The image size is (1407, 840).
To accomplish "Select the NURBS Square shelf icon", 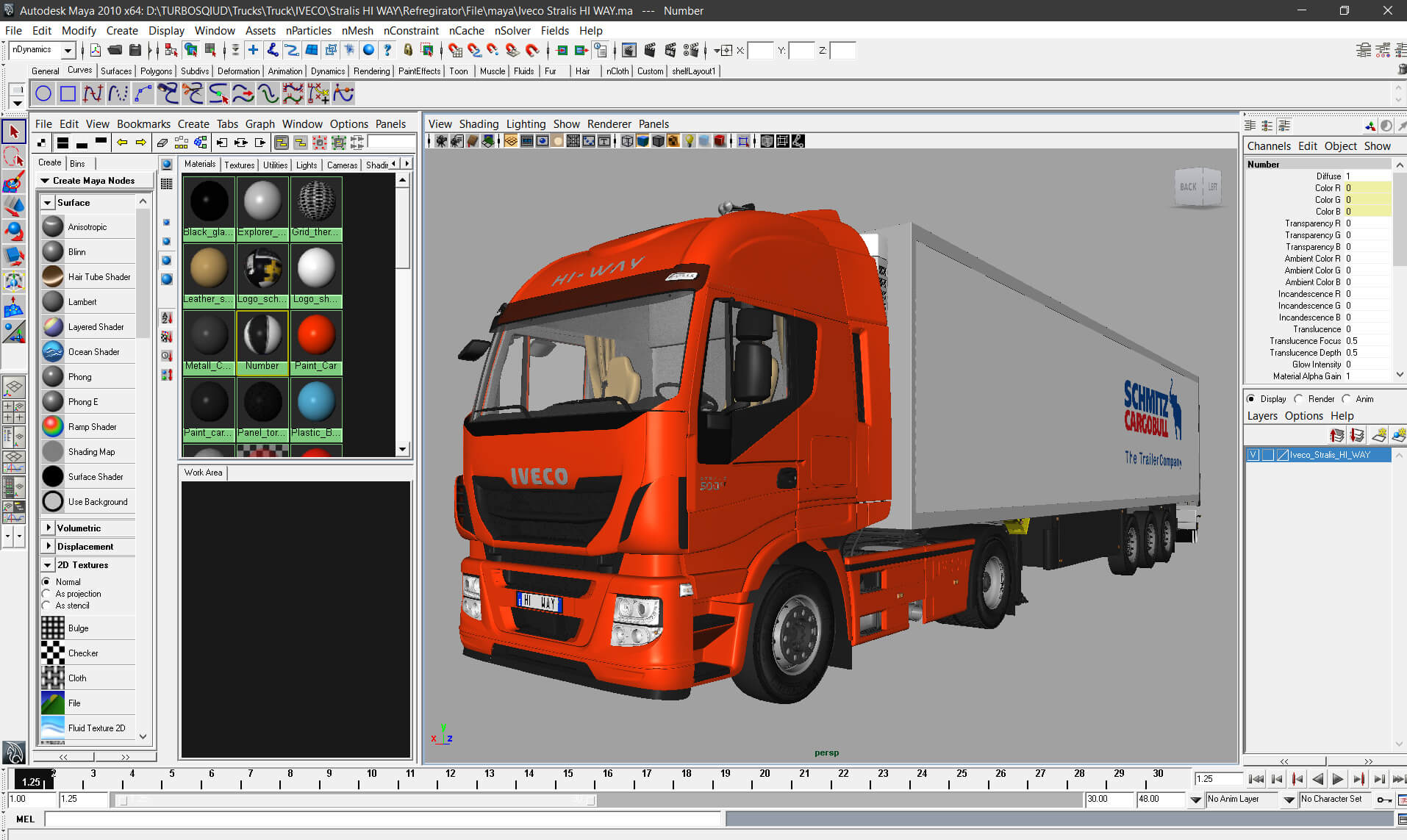I will click(68, 93).
